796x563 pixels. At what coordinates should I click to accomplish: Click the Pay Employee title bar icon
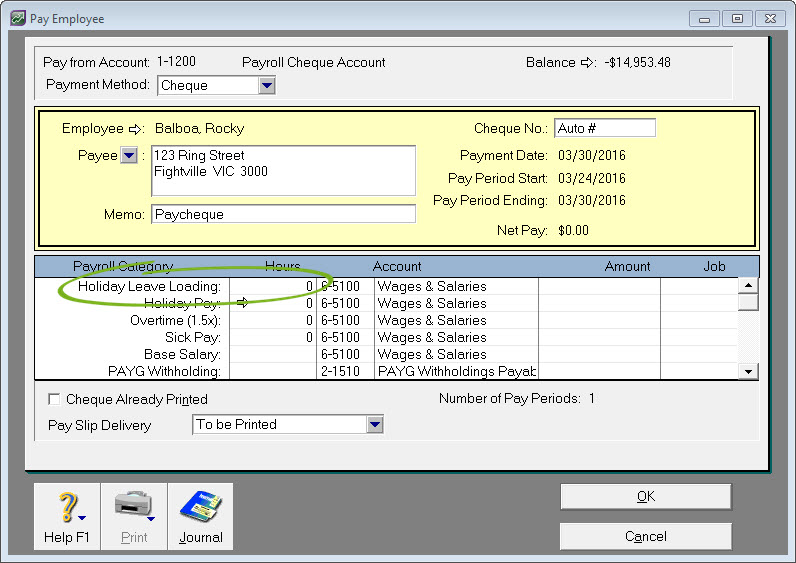click(x=18, y=19)
